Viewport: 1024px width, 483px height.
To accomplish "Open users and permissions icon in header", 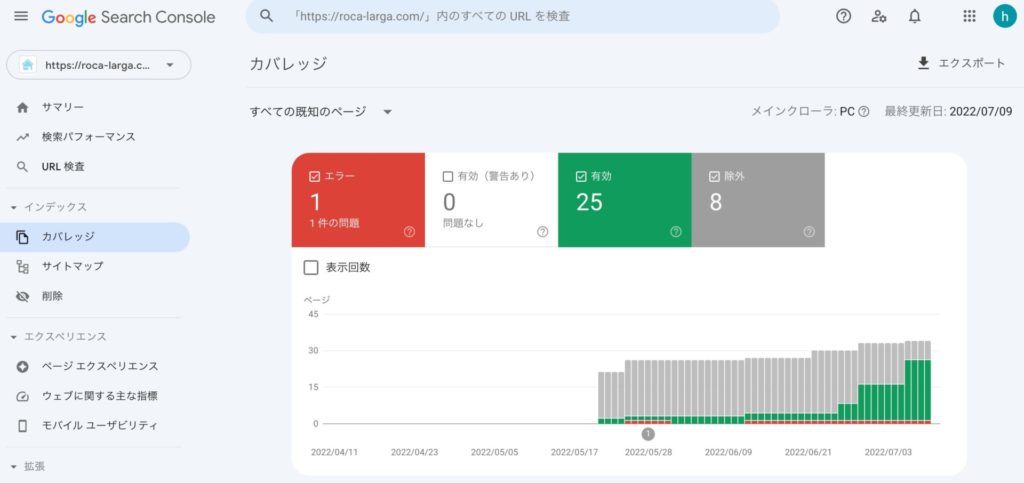I will (878, 16).
